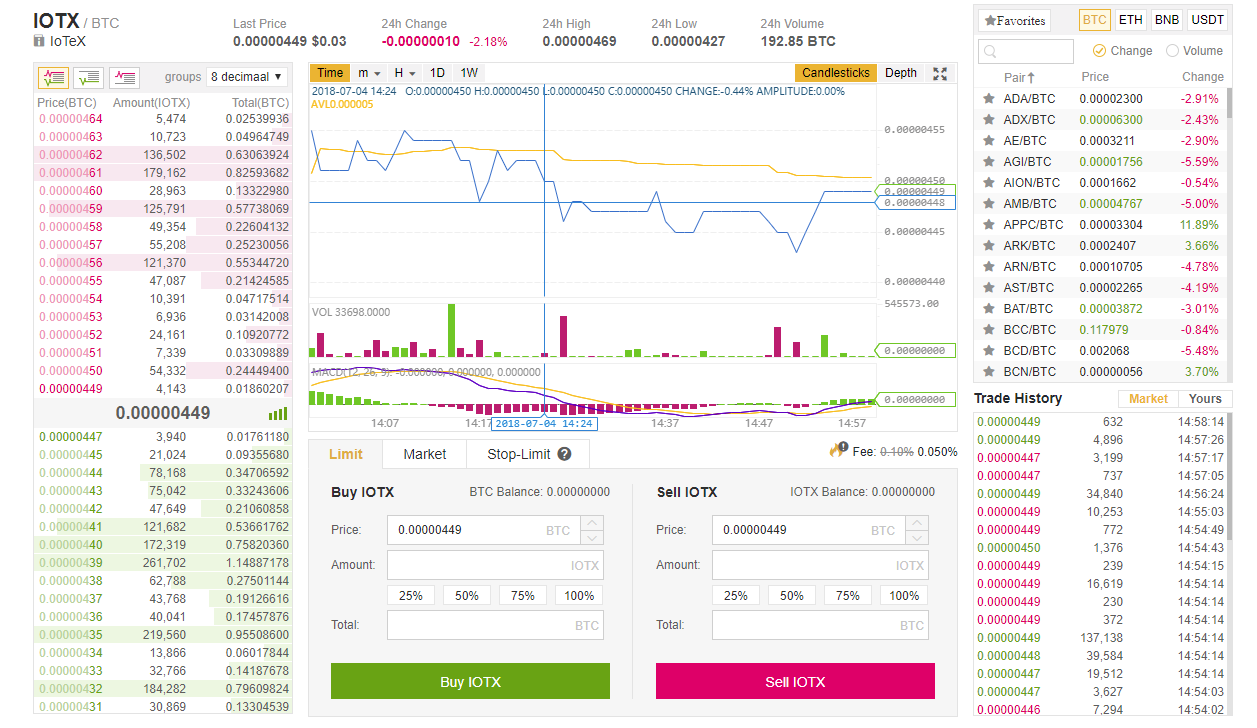Star the BCD/BTC pair as favorite

(989, 351)
